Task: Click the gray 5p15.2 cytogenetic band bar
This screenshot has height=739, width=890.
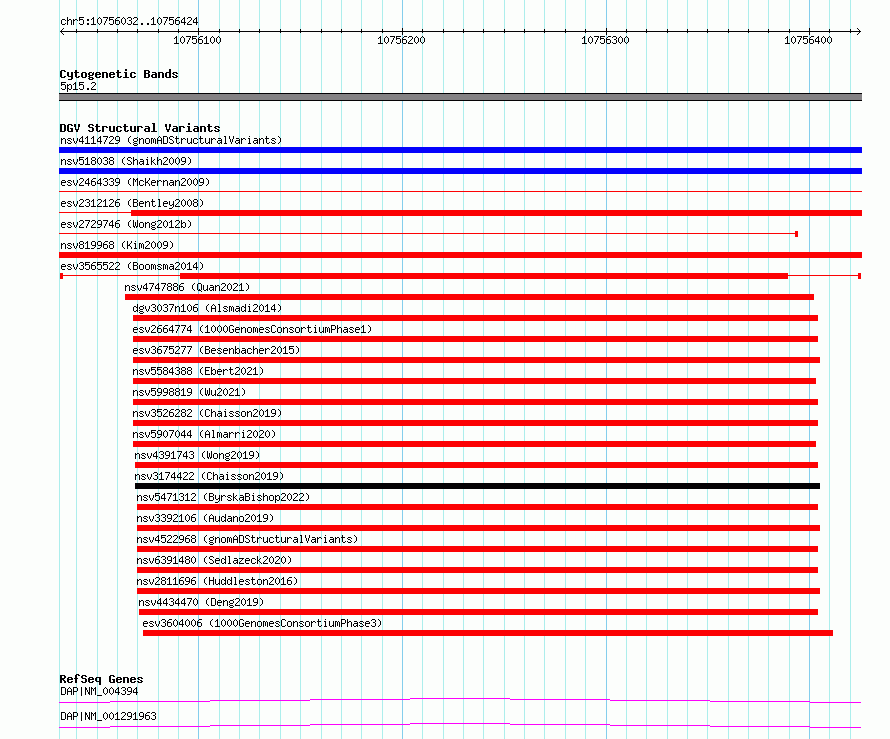Action: coord(460,97)
